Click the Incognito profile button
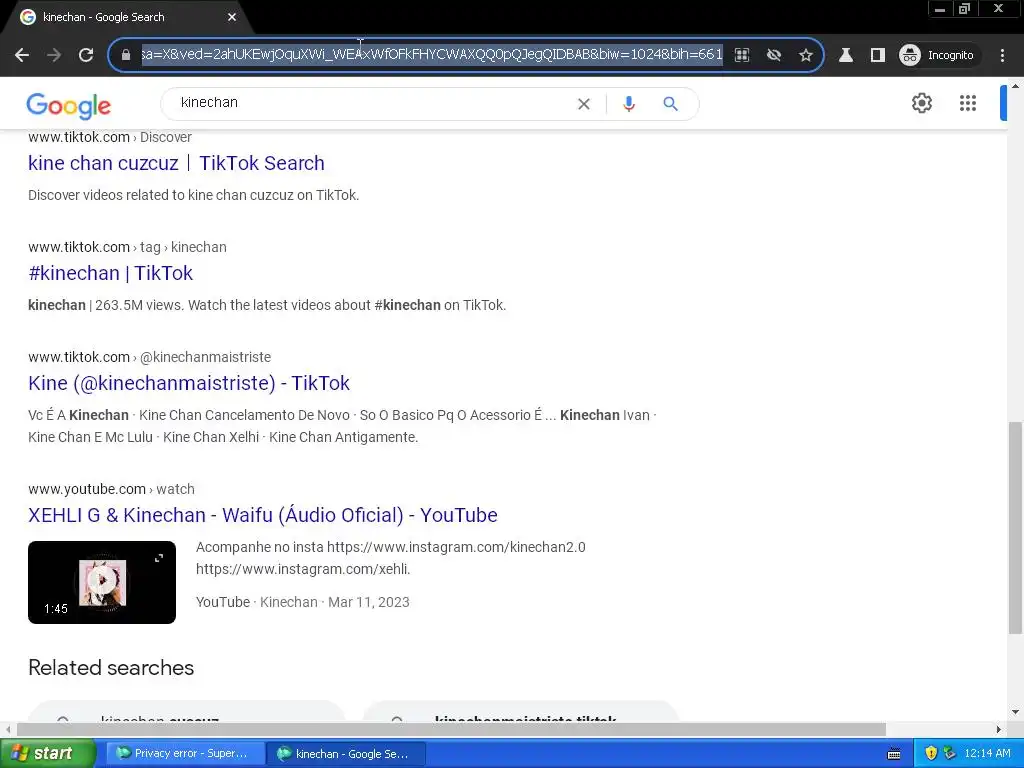Viewport: 1024px width, 768px height. 938,55
